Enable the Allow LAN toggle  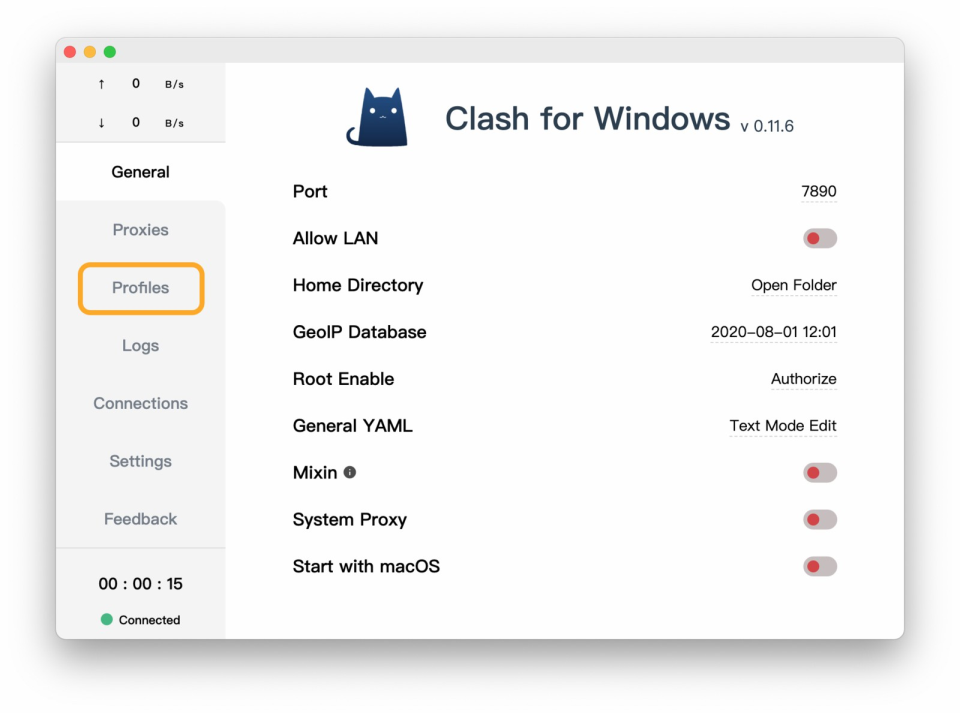pos(819,238)
